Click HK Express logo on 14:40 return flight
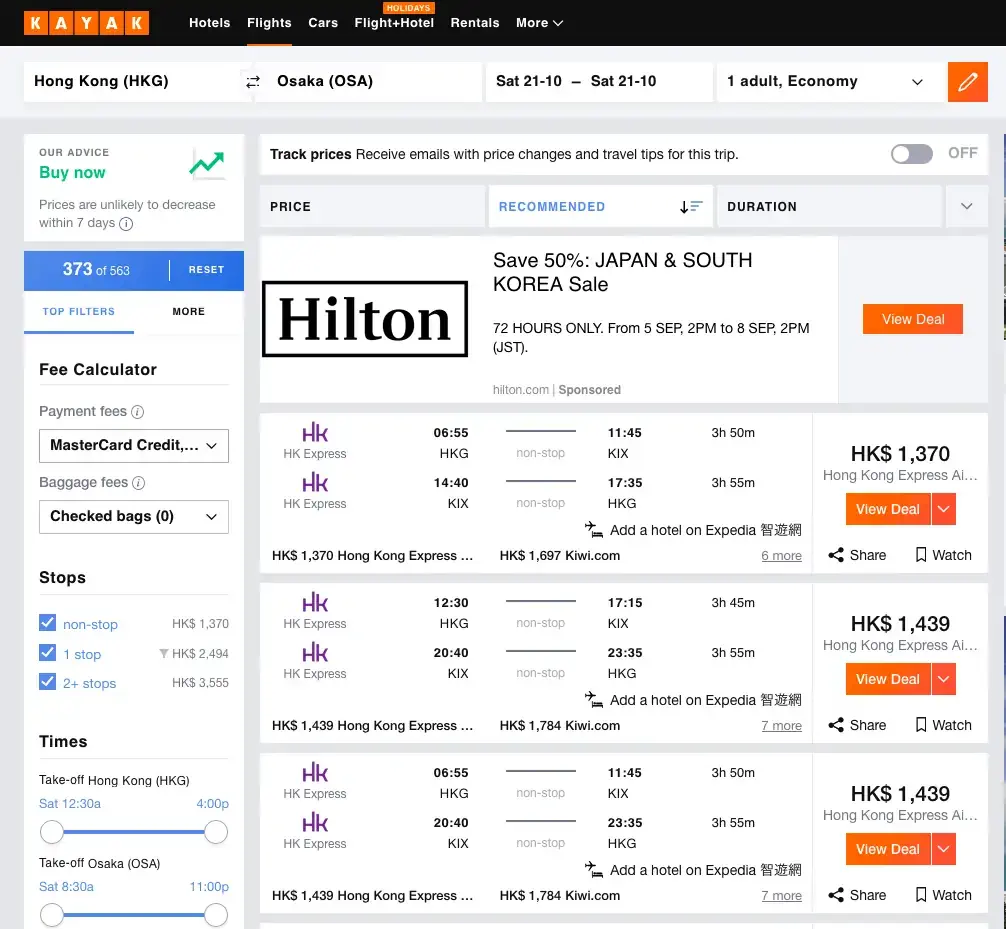Image resolution: width=1006 pixels, height=929 pixels. [315, 482]
